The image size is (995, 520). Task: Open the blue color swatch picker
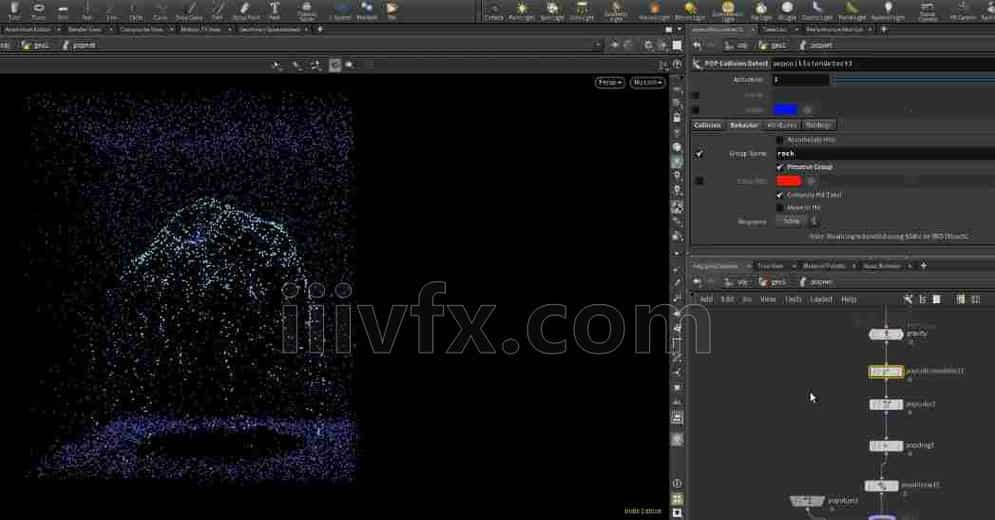785,110
